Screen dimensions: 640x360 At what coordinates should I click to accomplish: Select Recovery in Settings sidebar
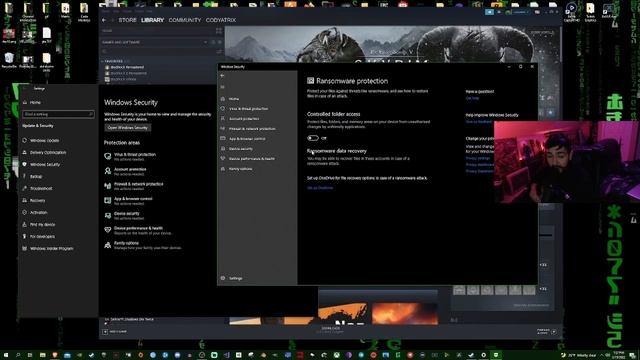(x=37, y=201)
